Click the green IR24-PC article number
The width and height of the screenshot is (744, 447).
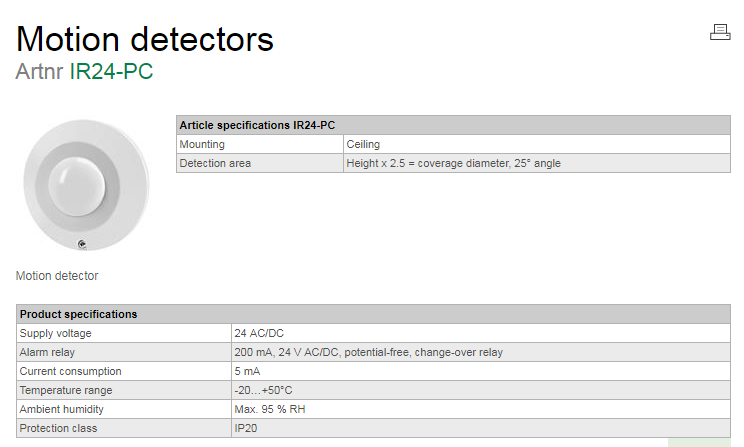click(111, 72)
